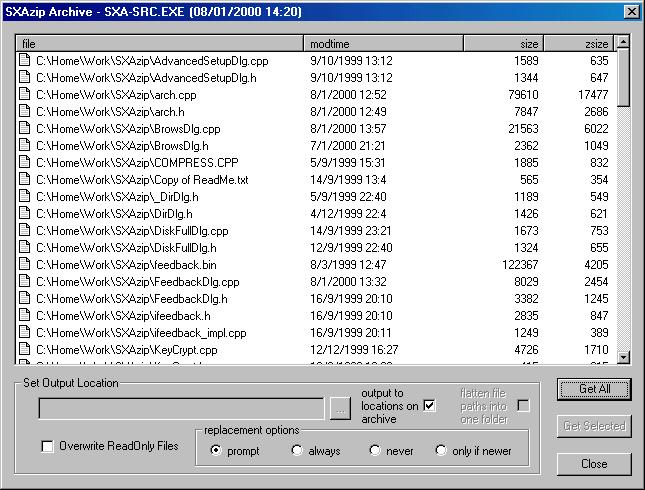Select row C:\Home\Work\SXAzip\BrowsDlg.cpp
The height and width of the screenshot is (490, 645).
128,129
